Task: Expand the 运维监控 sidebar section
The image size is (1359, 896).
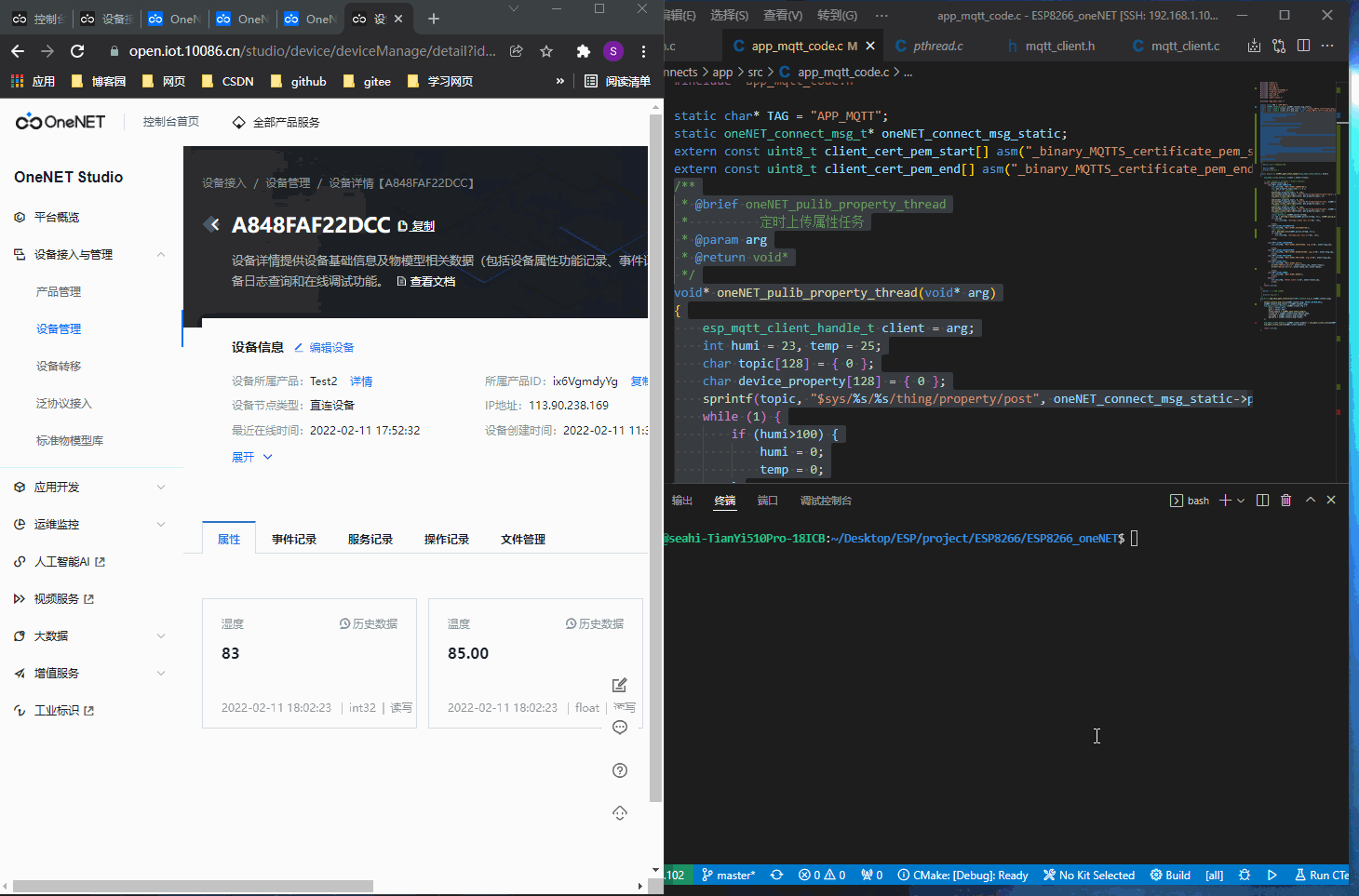Action: 161,525
